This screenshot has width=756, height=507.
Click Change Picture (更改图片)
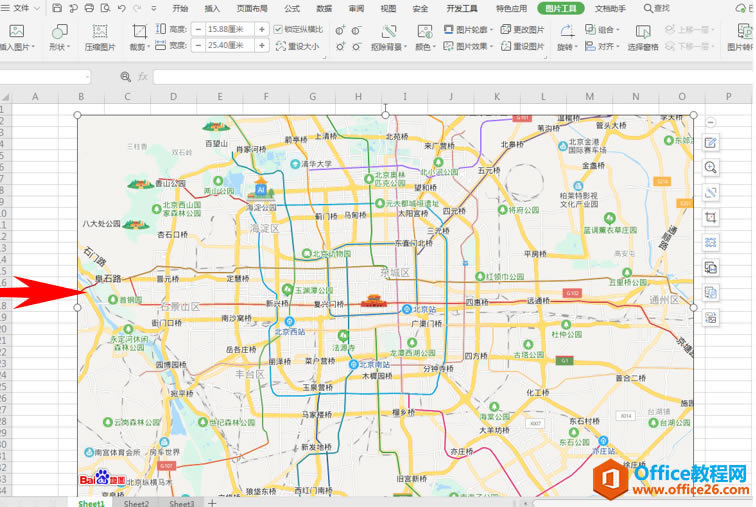click(522, 29)
